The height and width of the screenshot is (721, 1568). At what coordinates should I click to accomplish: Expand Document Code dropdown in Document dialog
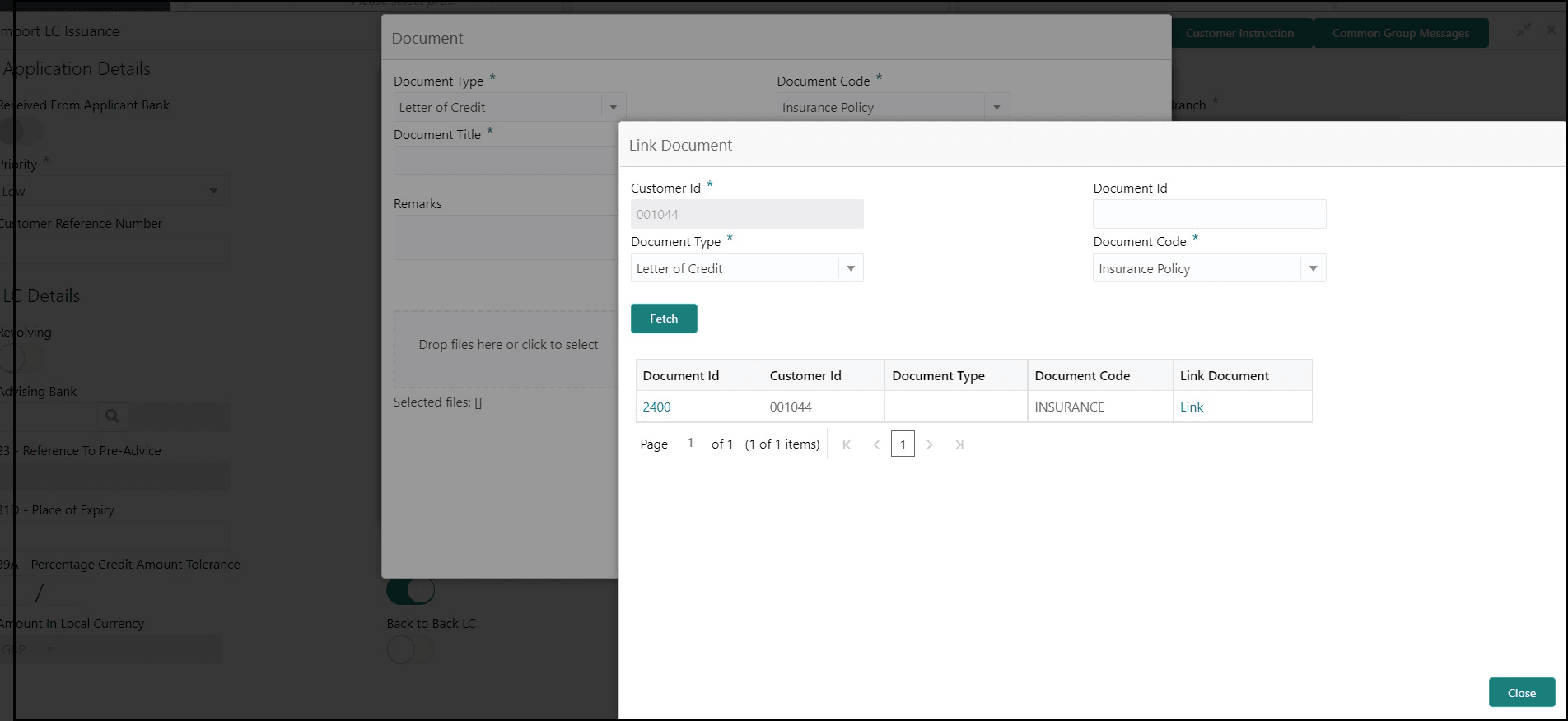coord(997,107)
